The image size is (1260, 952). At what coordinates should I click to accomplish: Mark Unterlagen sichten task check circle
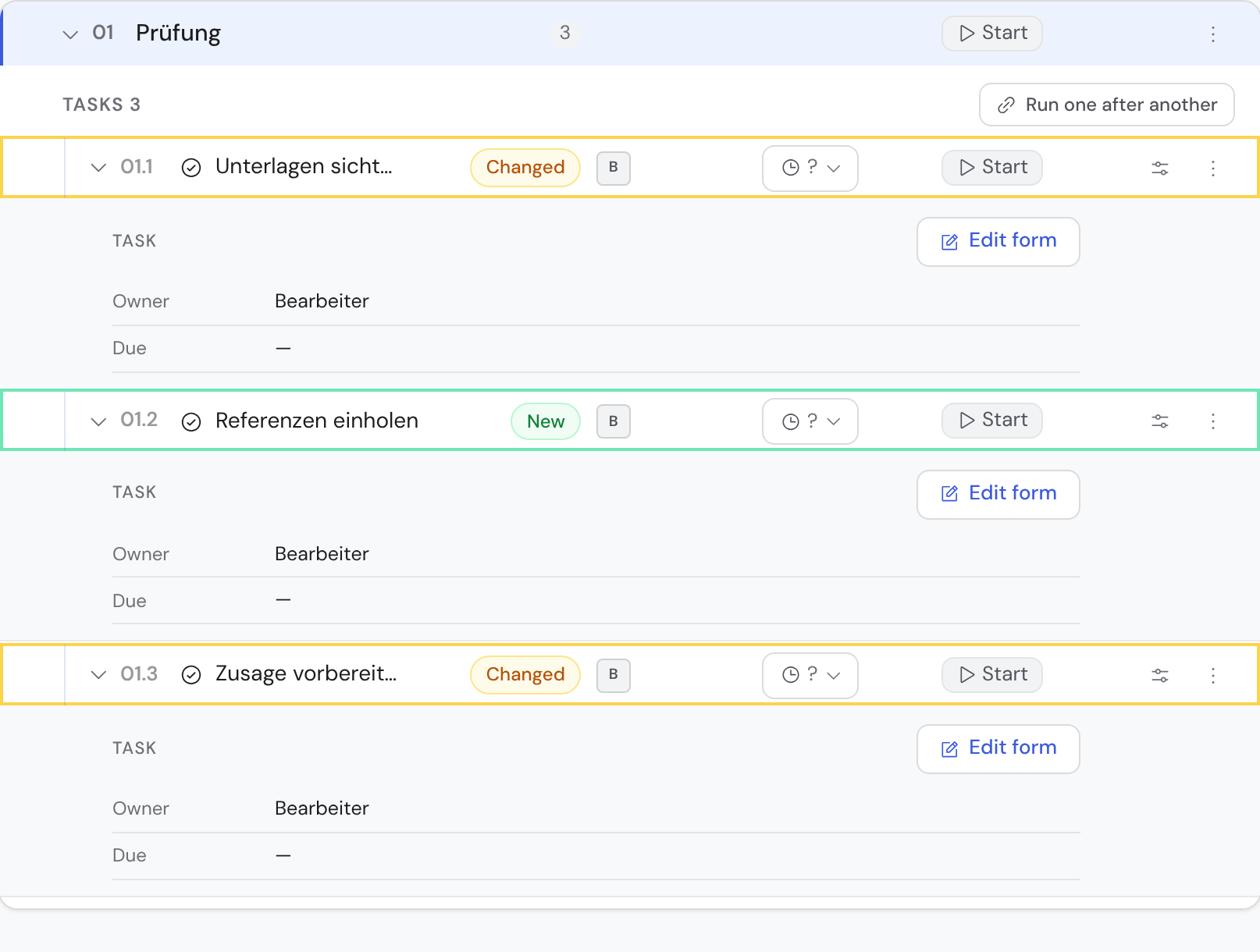click(x=191, y=168)
